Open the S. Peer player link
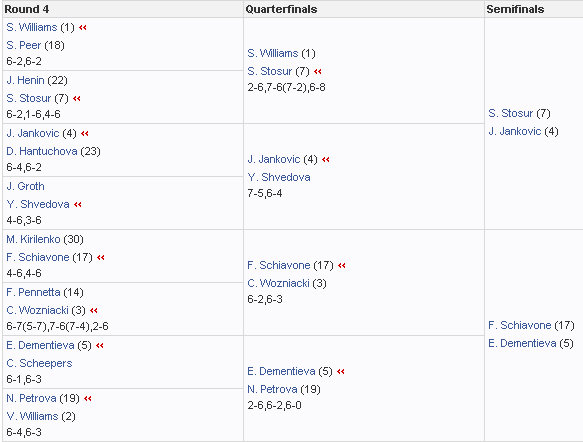583x442 pixels. pyautogui.click(x=23, y=45)
